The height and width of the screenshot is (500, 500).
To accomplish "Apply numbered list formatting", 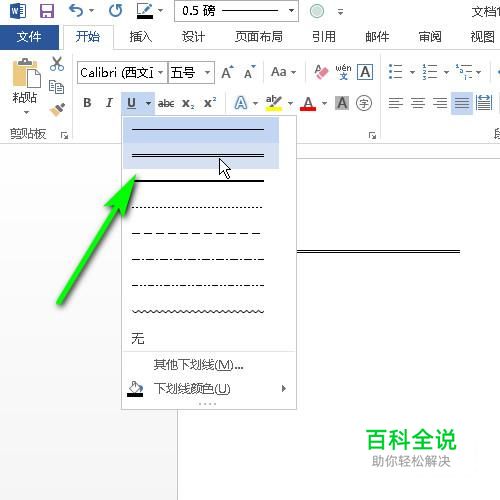I will pyautogui.click(x=430, y=72).
